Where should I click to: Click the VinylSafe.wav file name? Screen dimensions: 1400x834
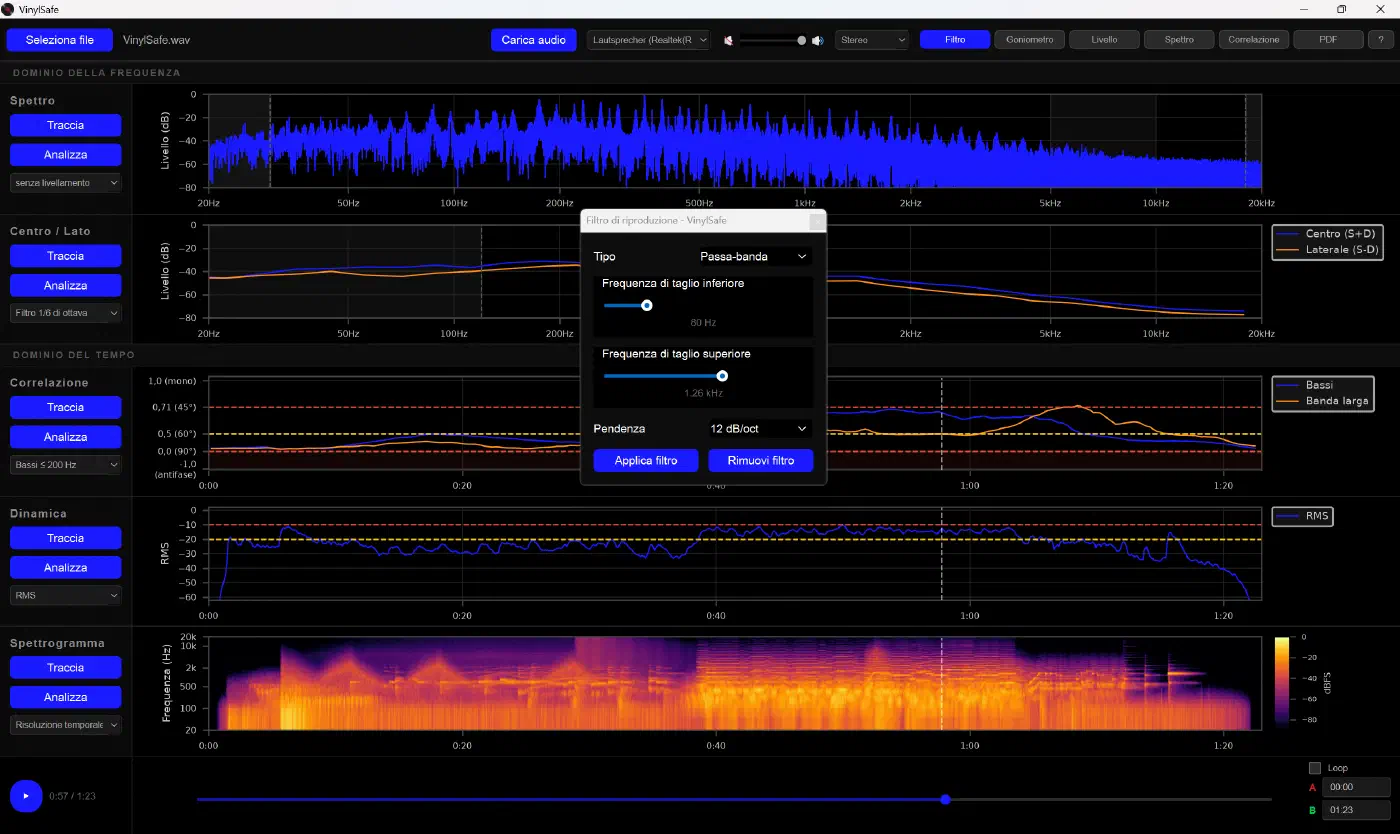click(156, 40)
